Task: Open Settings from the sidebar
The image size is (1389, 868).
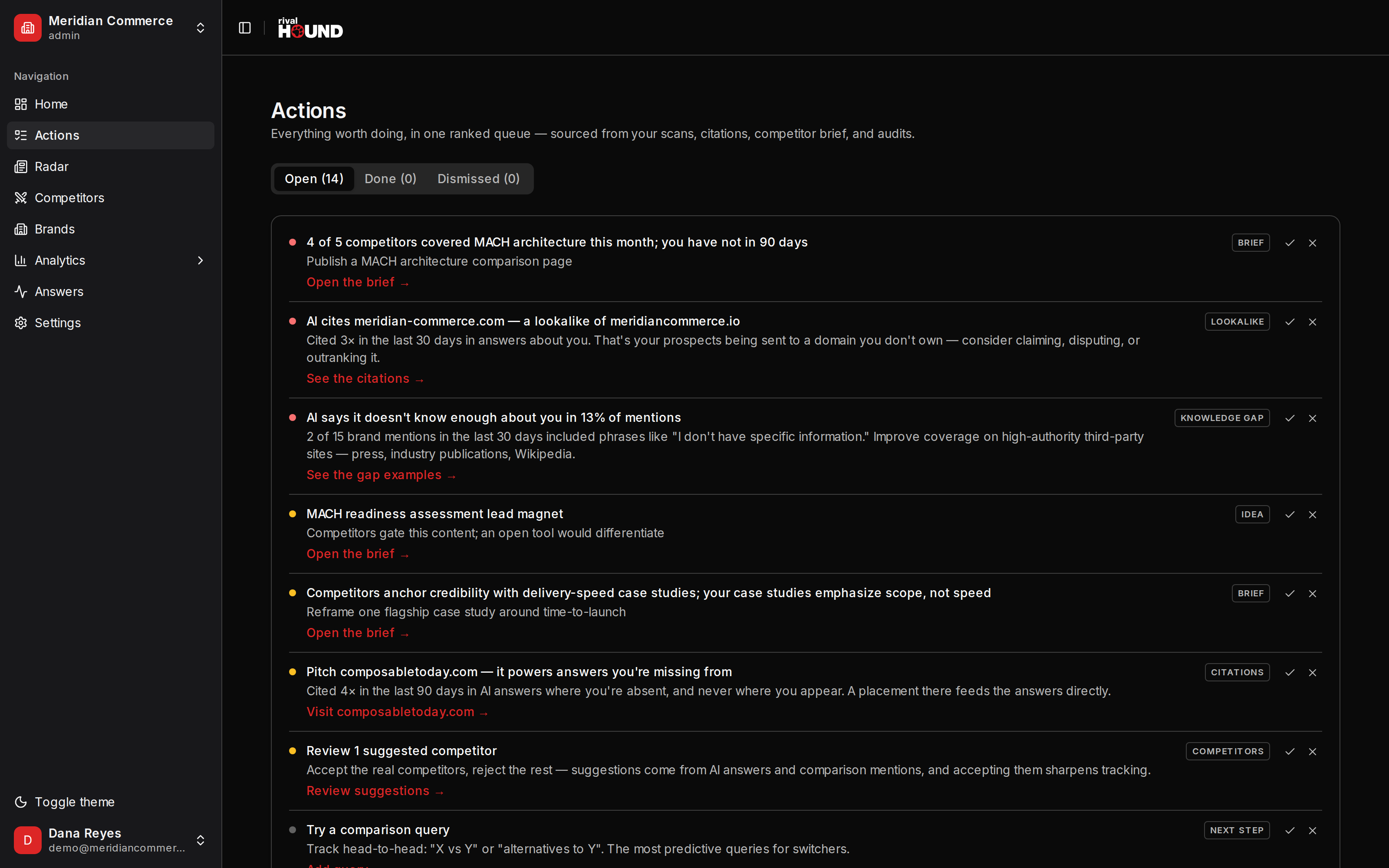Action: (x=110, y=323)
